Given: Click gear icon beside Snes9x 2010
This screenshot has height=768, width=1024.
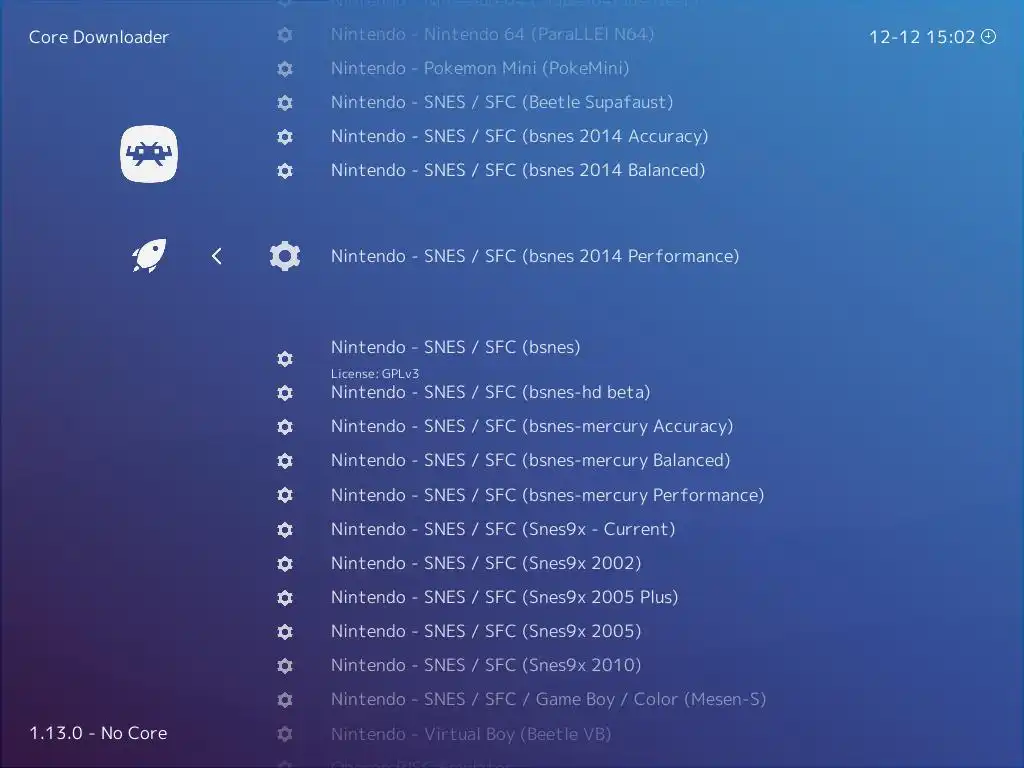Looking at the screenshot, I should coord(285,665).
